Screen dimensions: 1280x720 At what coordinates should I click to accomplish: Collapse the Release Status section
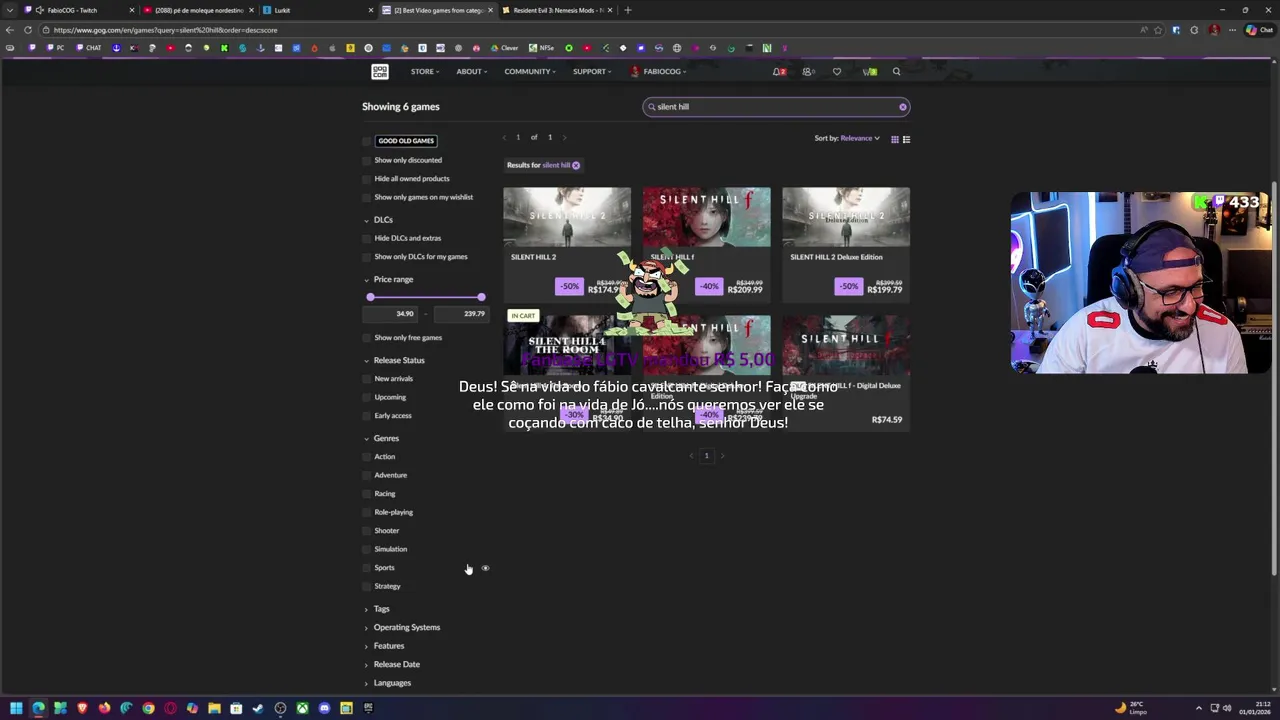394,360
